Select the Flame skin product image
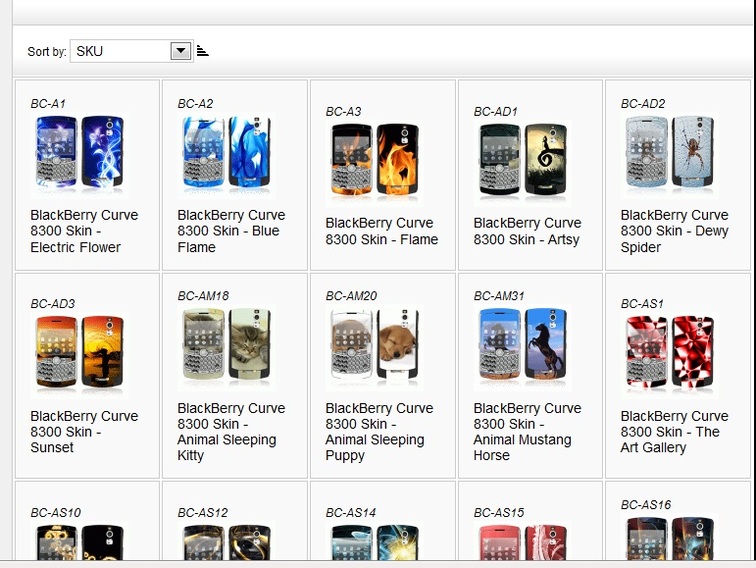The width and height of the screenshot is (756, 568). 375,162
